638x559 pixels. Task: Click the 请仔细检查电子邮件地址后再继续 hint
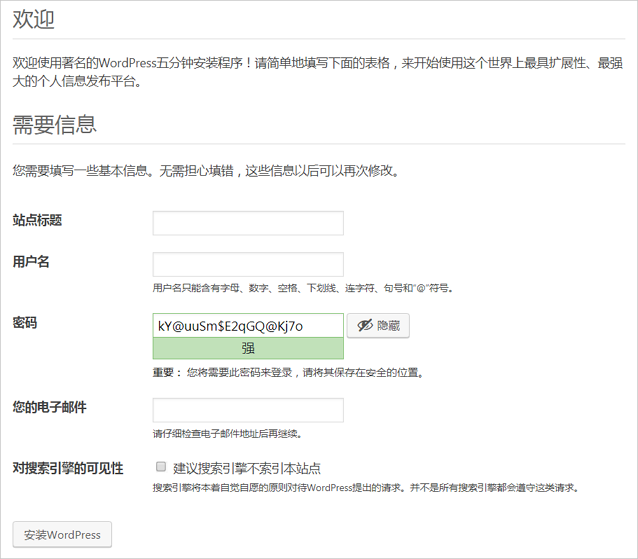point(227,434)
